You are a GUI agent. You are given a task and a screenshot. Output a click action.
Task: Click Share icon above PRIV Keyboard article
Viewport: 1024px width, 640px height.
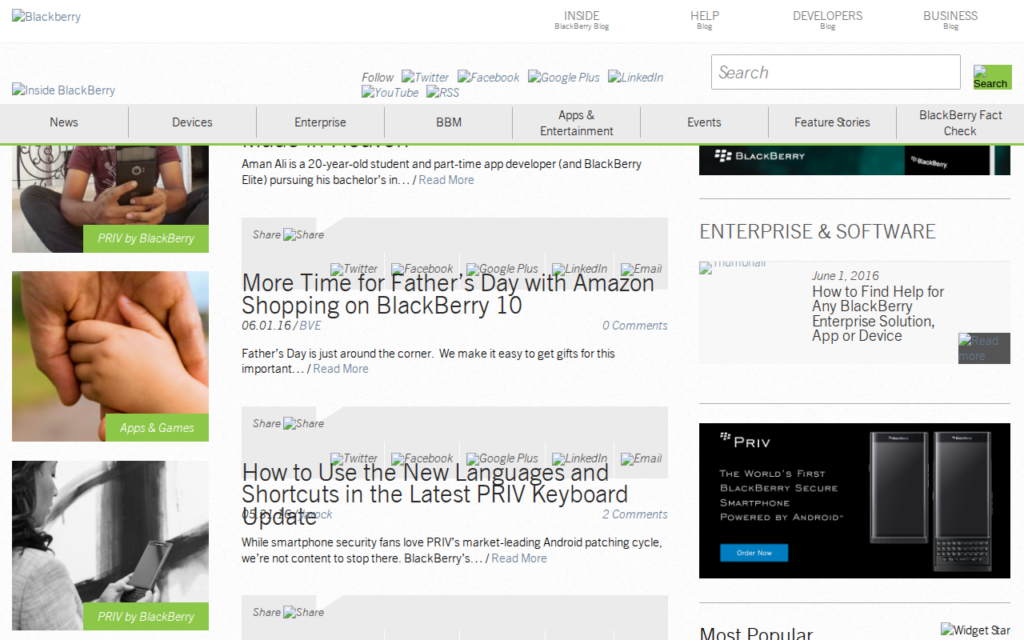click(x=304, y=423)
